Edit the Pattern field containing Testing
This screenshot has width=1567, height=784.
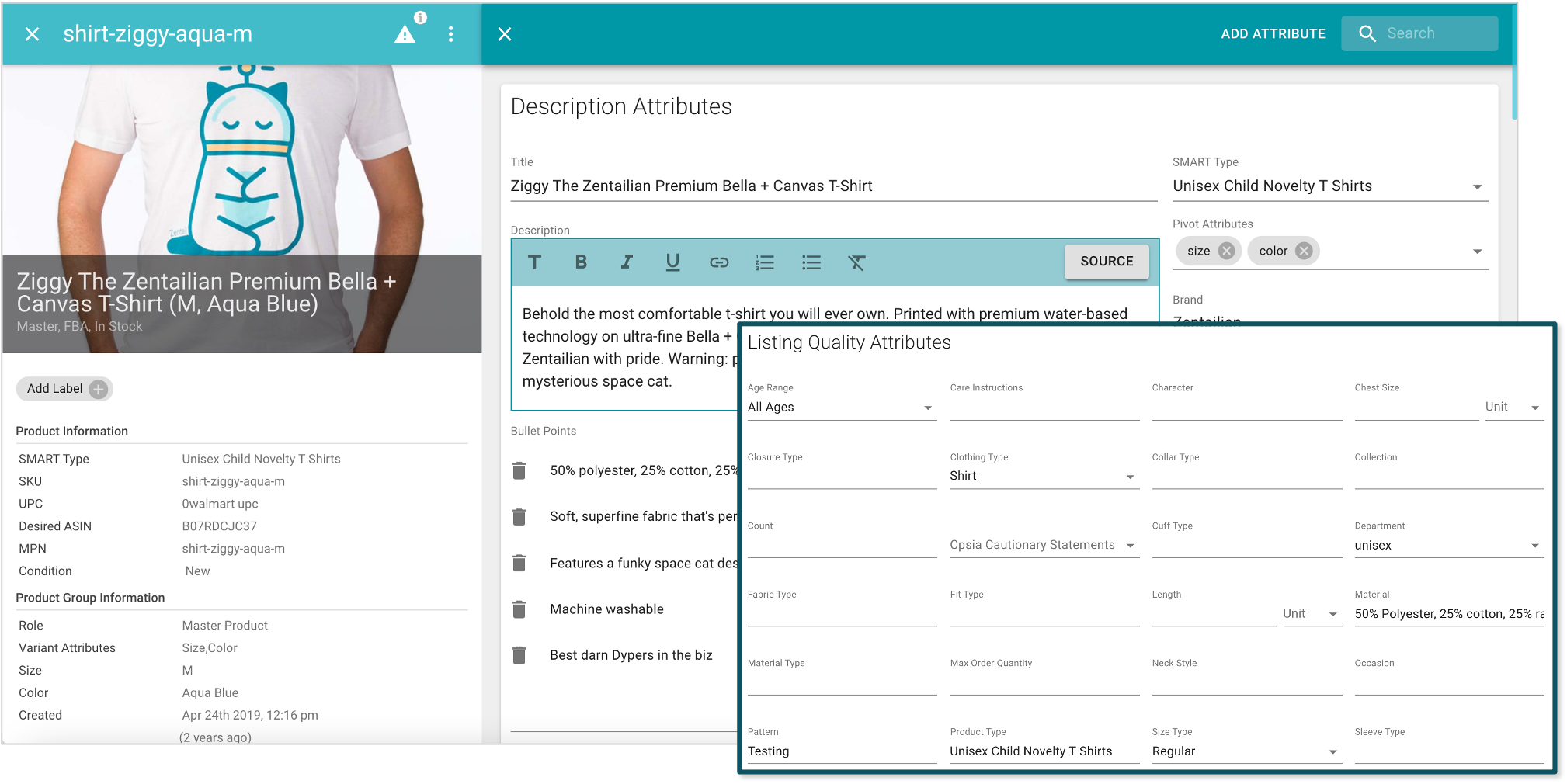[841, 751]
